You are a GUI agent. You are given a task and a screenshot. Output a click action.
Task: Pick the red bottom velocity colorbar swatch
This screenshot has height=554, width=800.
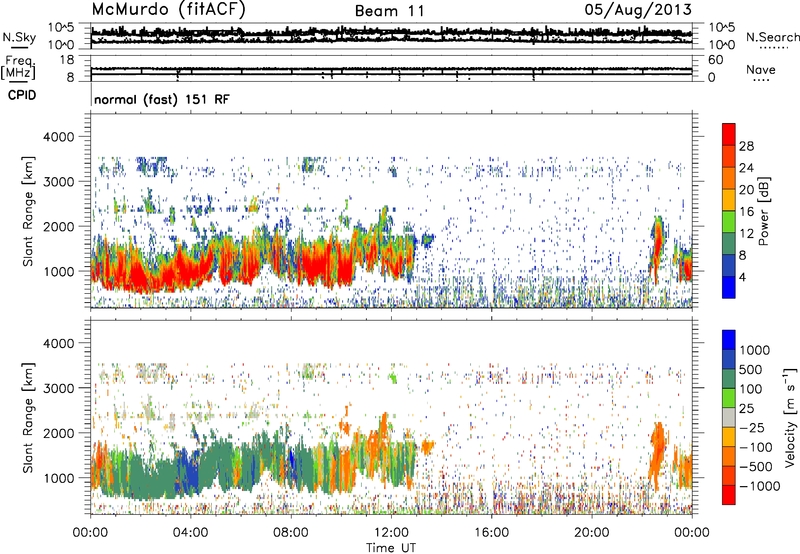click(729, 495)
